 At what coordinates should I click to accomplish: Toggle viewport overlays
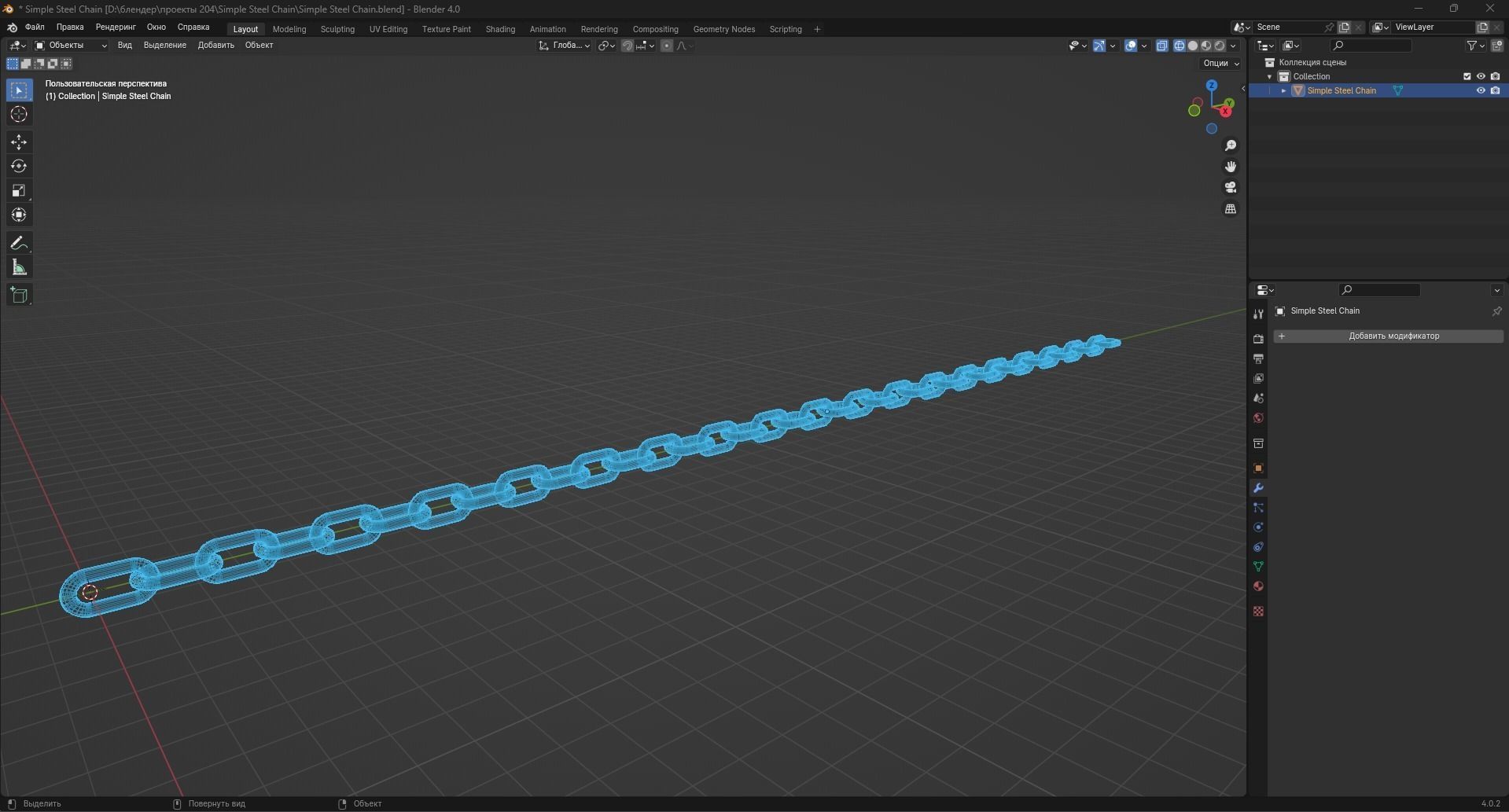click(1131, 46)
